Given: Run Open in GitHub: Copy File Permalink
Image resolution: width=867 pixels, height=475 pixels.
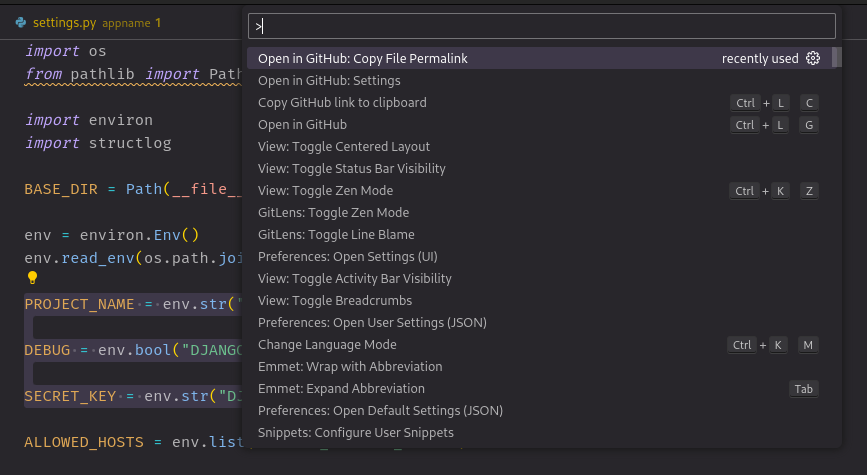Looking at the screenshot, I should tap(539, 58).
